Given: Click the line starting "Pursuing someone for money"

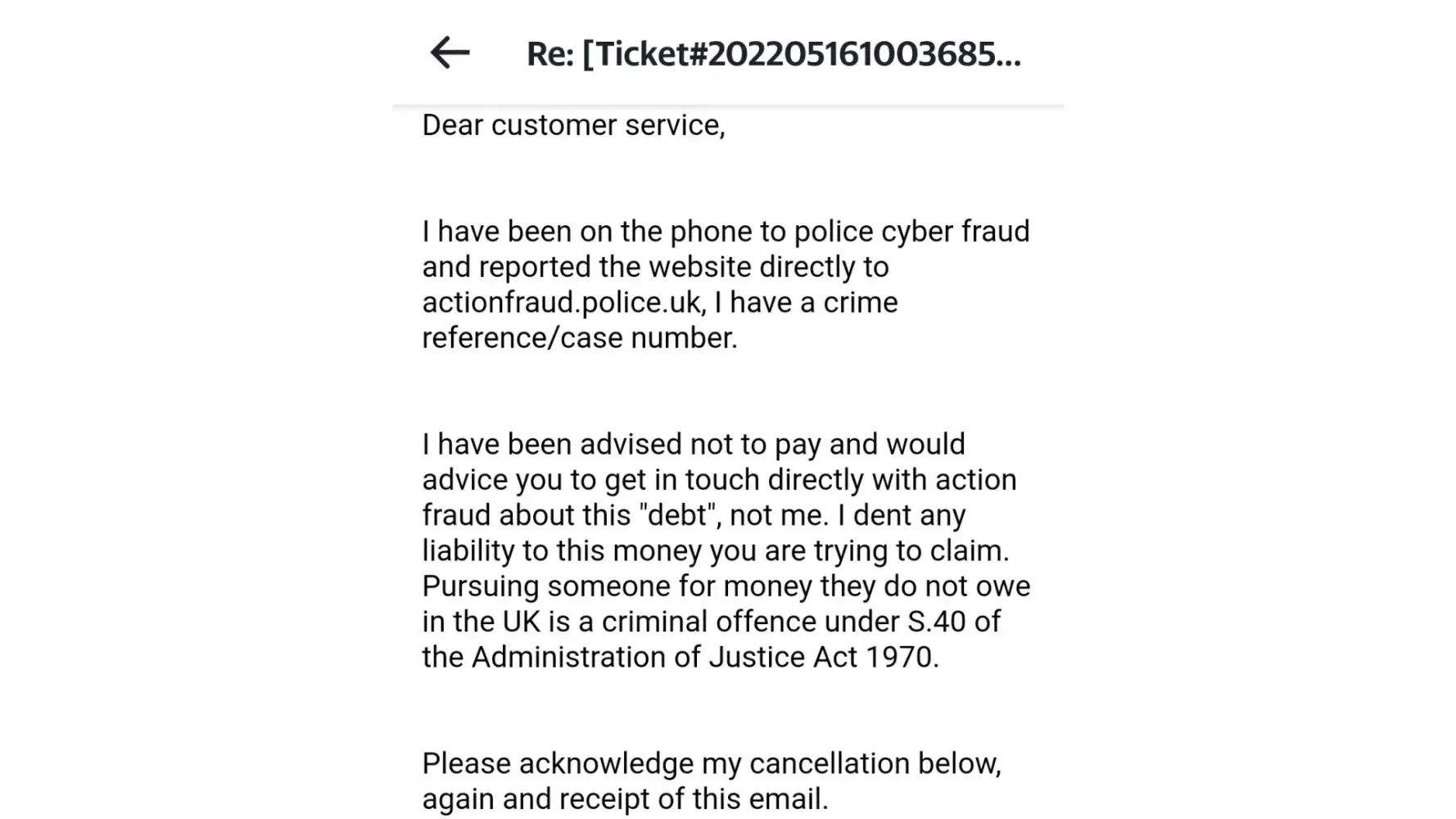Looking at the screenshot, I should click(x=726, y=586).
